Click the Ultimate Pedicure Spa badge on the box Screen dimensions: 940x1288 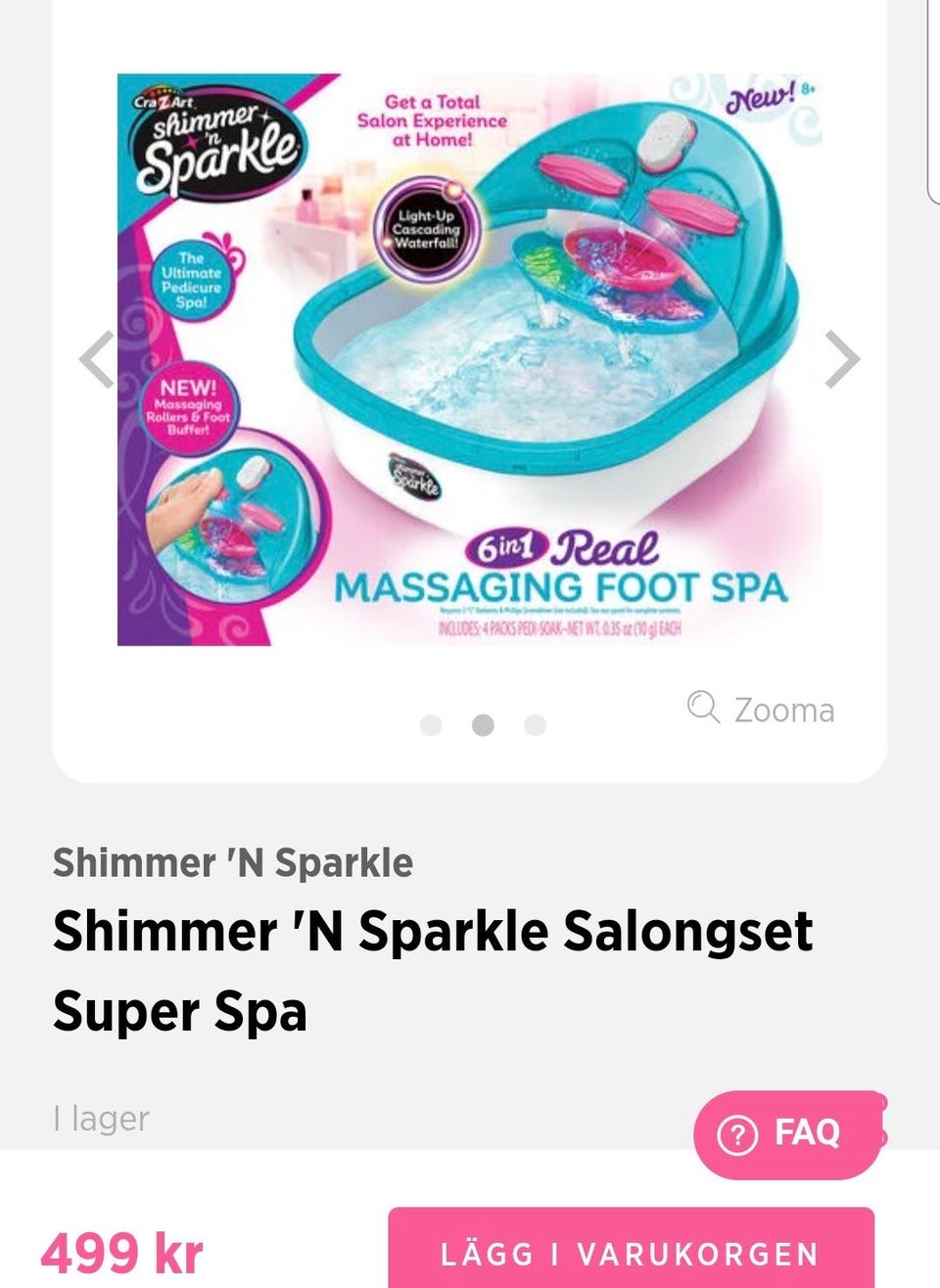pos(191,279)
